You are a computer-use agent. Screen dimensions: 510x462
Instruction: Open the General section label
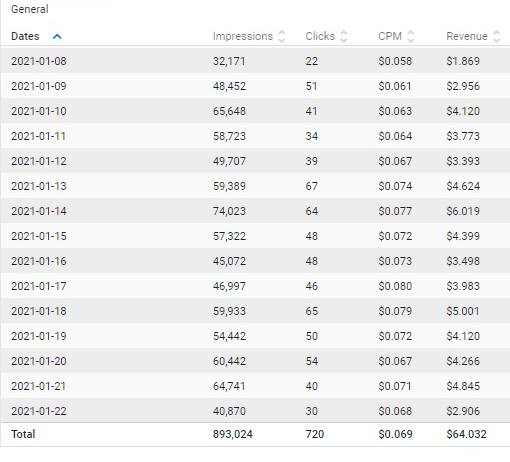(x=30, y=9)
